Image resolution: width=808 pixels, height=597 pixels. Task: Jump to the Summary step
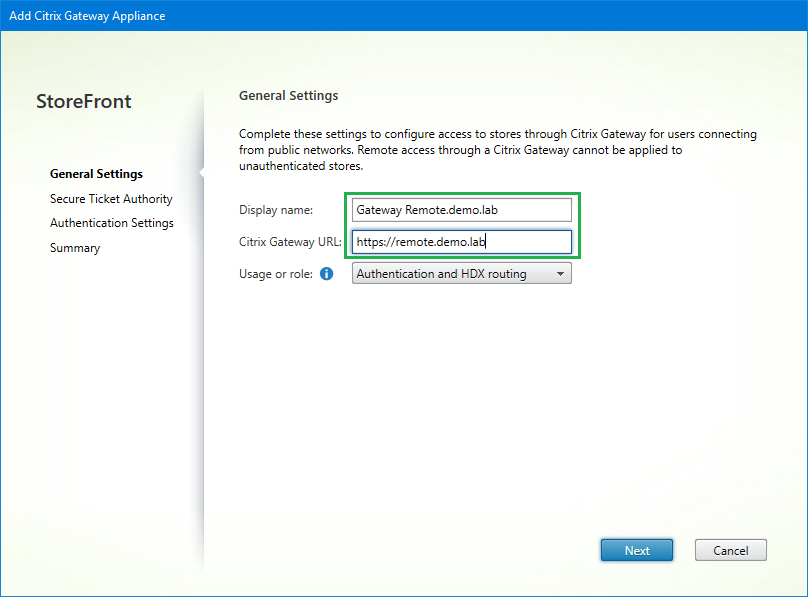(x=75, y=248)
